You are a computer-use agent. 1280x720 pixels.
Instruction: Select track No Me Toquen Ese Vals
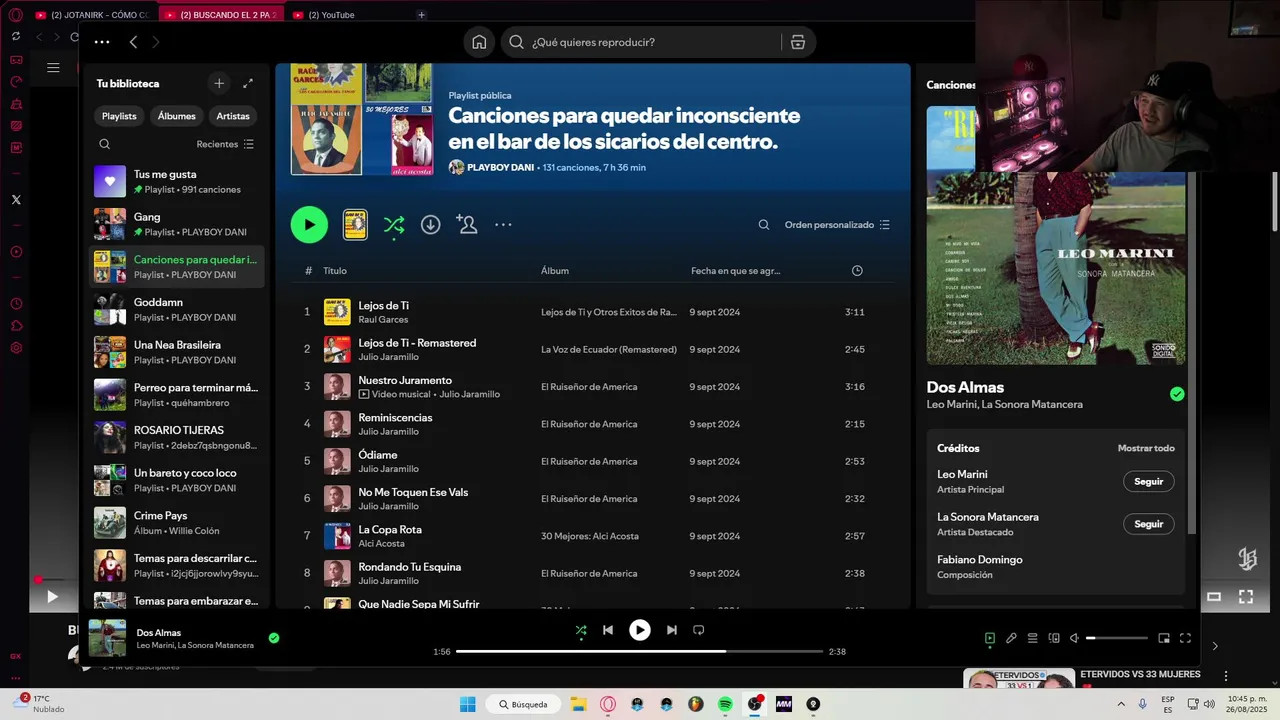593,499
